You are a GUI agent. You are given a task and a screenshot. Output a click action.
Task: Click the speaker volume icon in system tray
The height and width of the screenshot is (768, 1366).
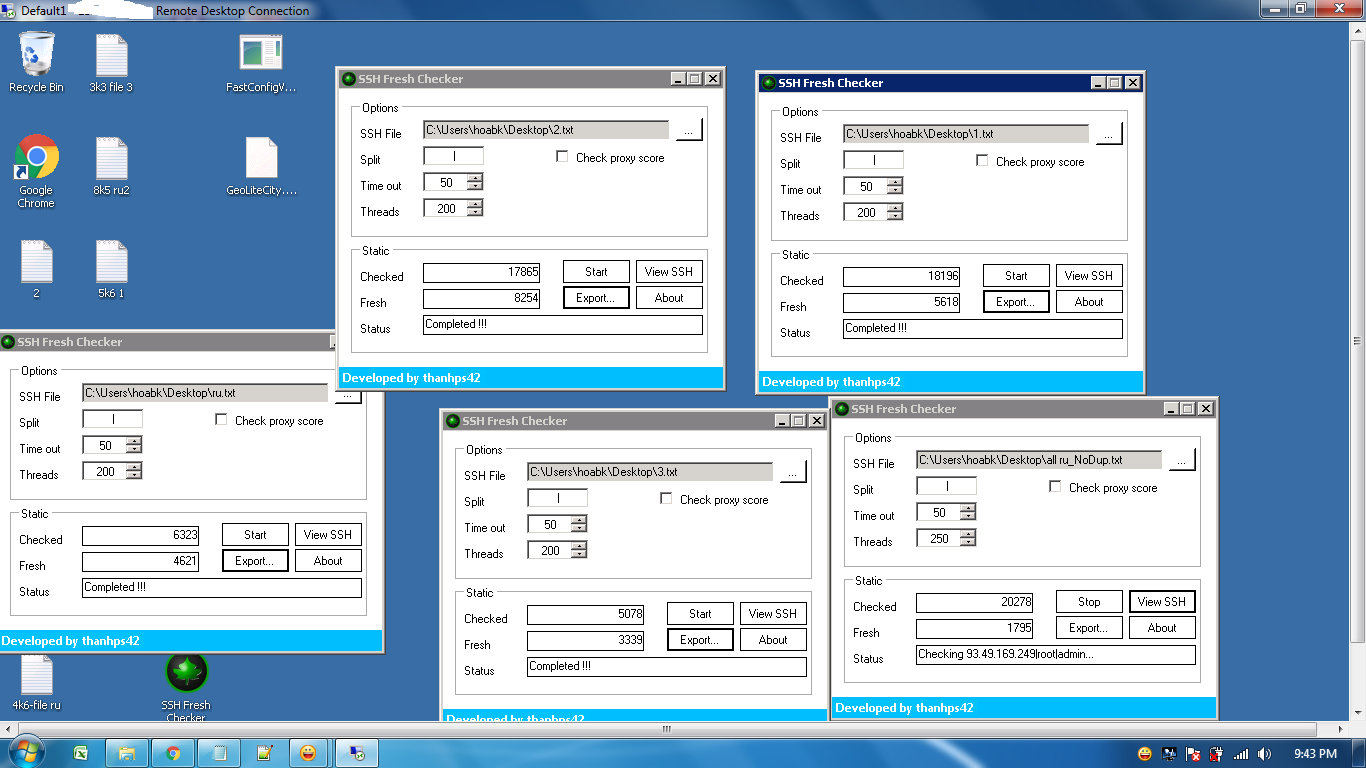(x=1264, y=754)
